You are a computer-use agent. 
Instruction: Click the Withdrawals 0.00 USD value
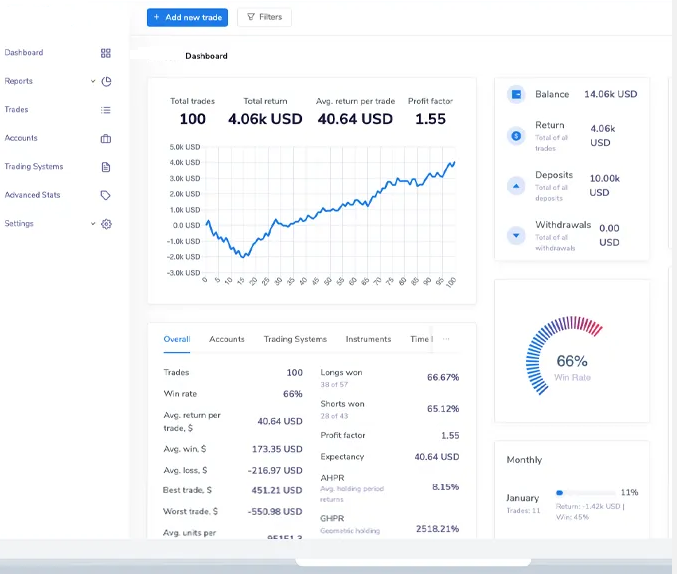(609, 235)
